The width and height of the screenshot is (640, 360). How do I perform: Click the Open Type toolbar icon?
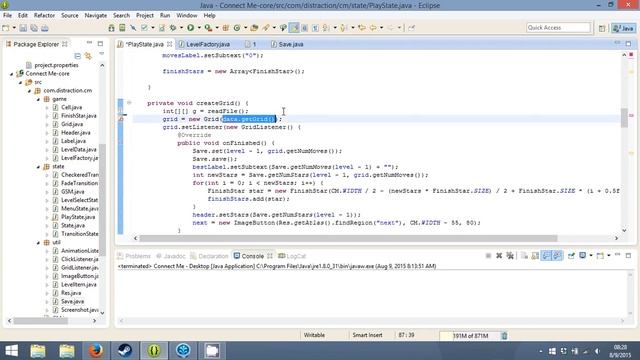coord(254,28)
